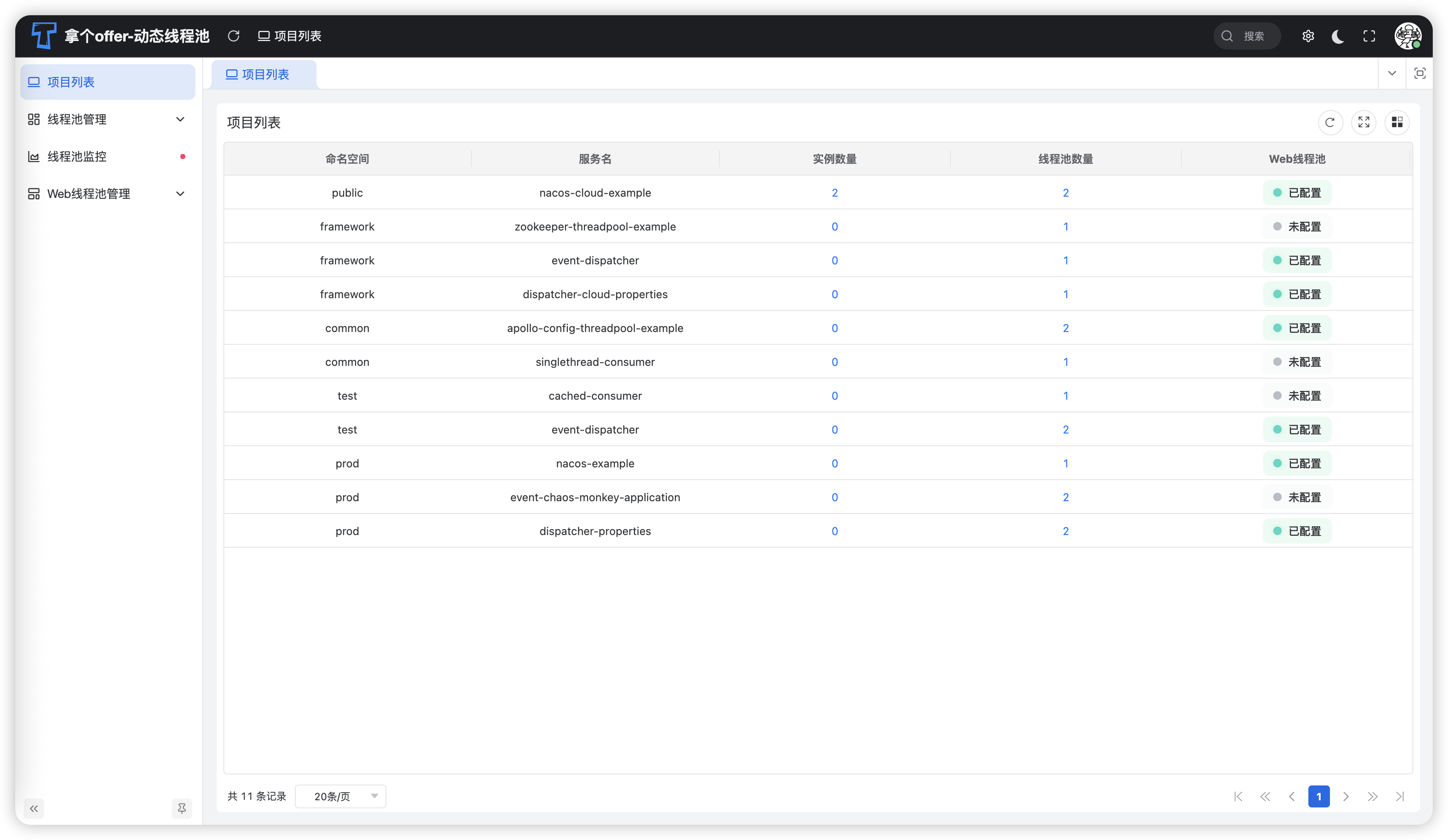Go to the previous page
1448x840 pixels.
point(1292,796)
